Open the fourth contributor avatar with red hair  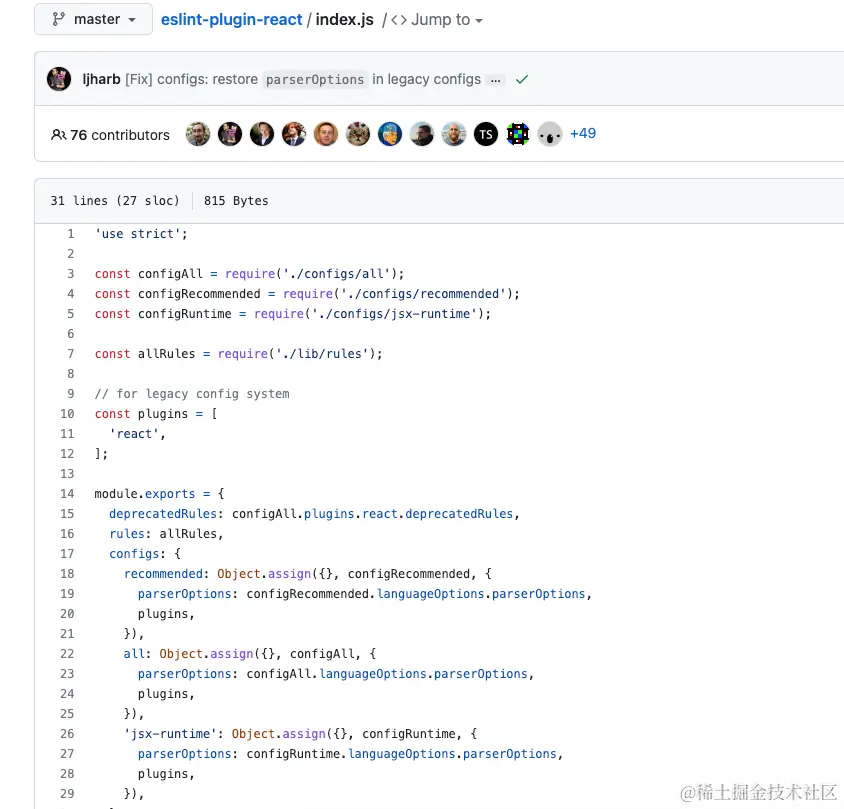coord(294,134)
